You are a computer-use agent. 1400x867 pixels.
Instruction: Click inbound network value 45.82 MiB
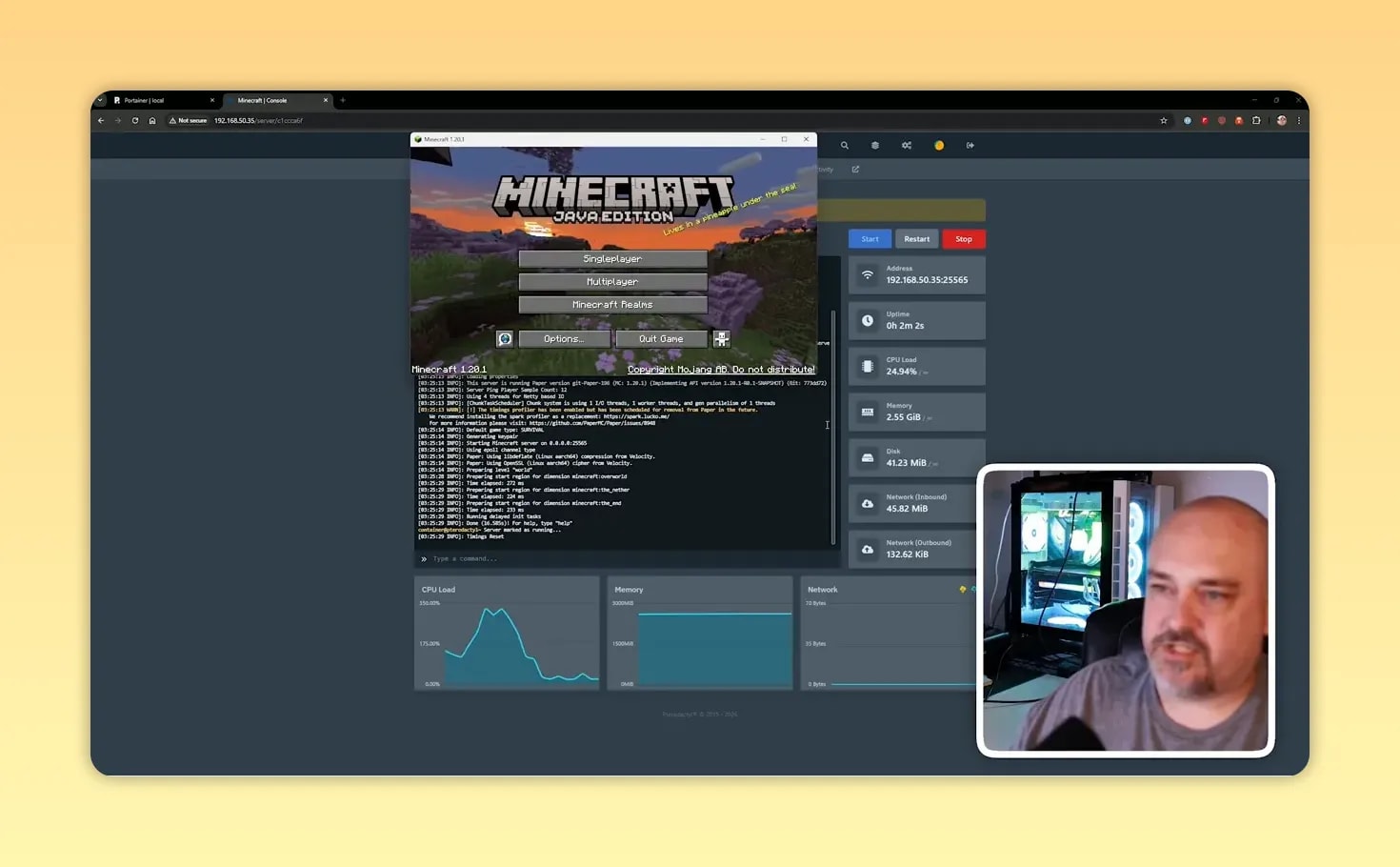[907, 509]
